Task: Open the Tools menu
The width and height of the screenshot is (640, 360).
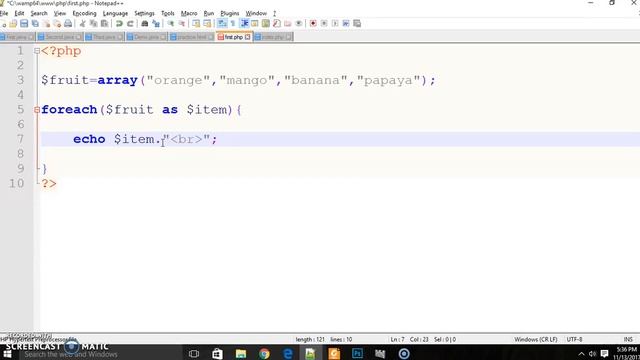Action: 167,13
